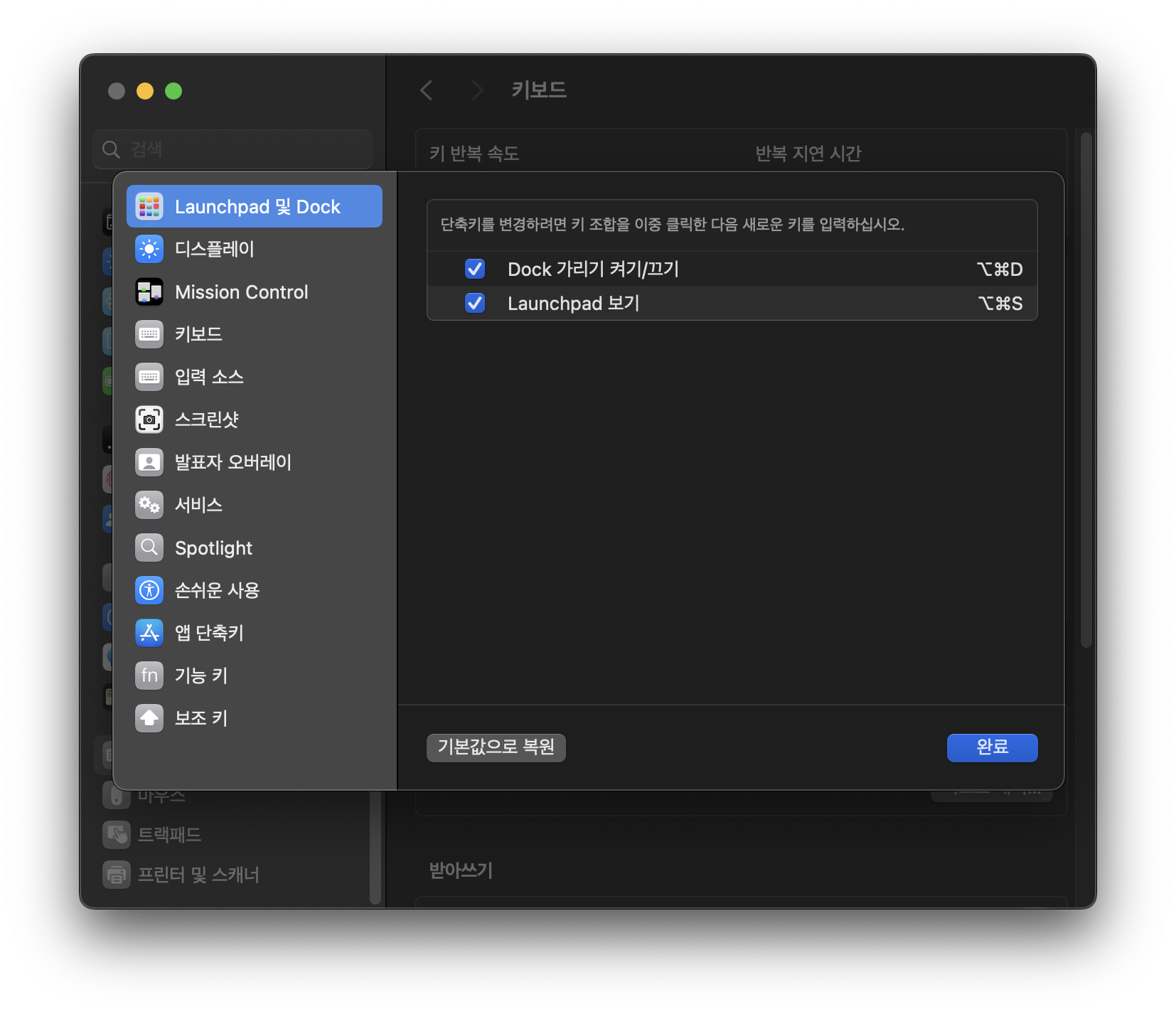Click the 기능 키 fn icon

(149, 676)
